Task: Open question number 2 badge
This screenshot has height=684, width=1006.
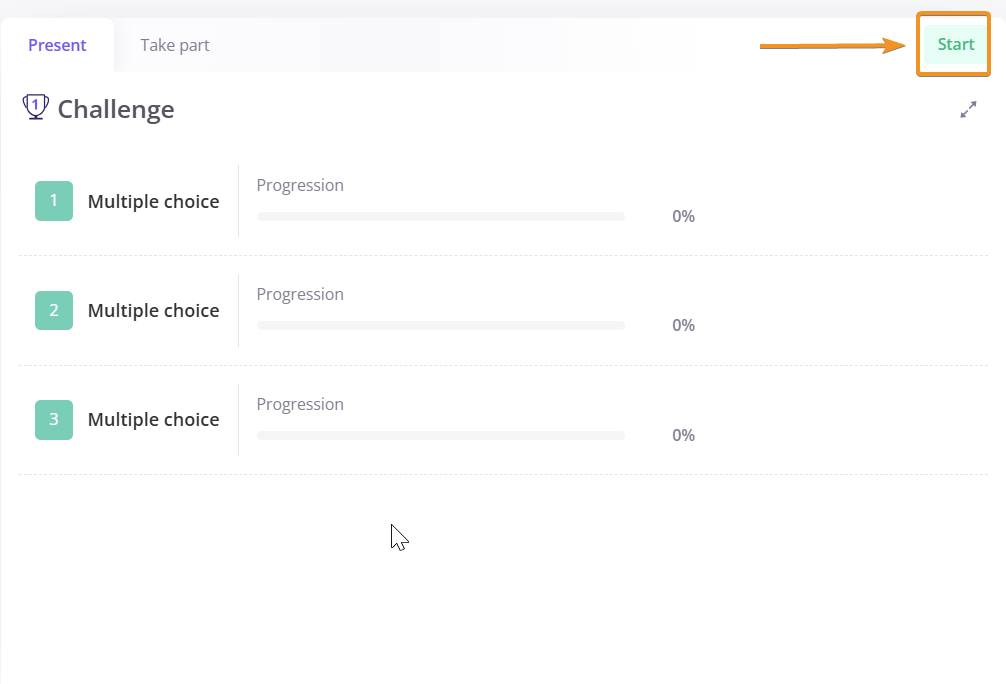Action: pyautogui.click(x=54, y=311)
